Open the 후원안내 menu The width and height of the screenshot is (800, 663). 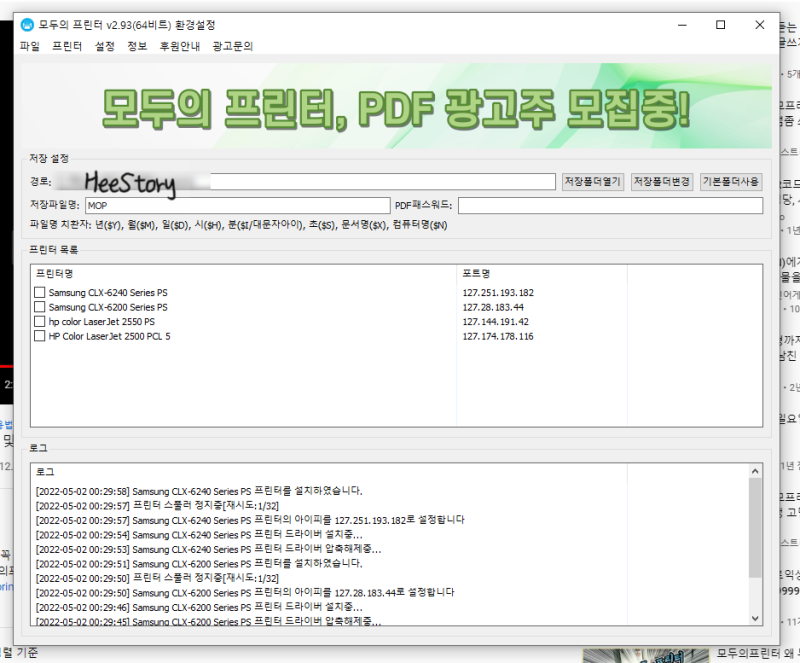tap(180, 46)
